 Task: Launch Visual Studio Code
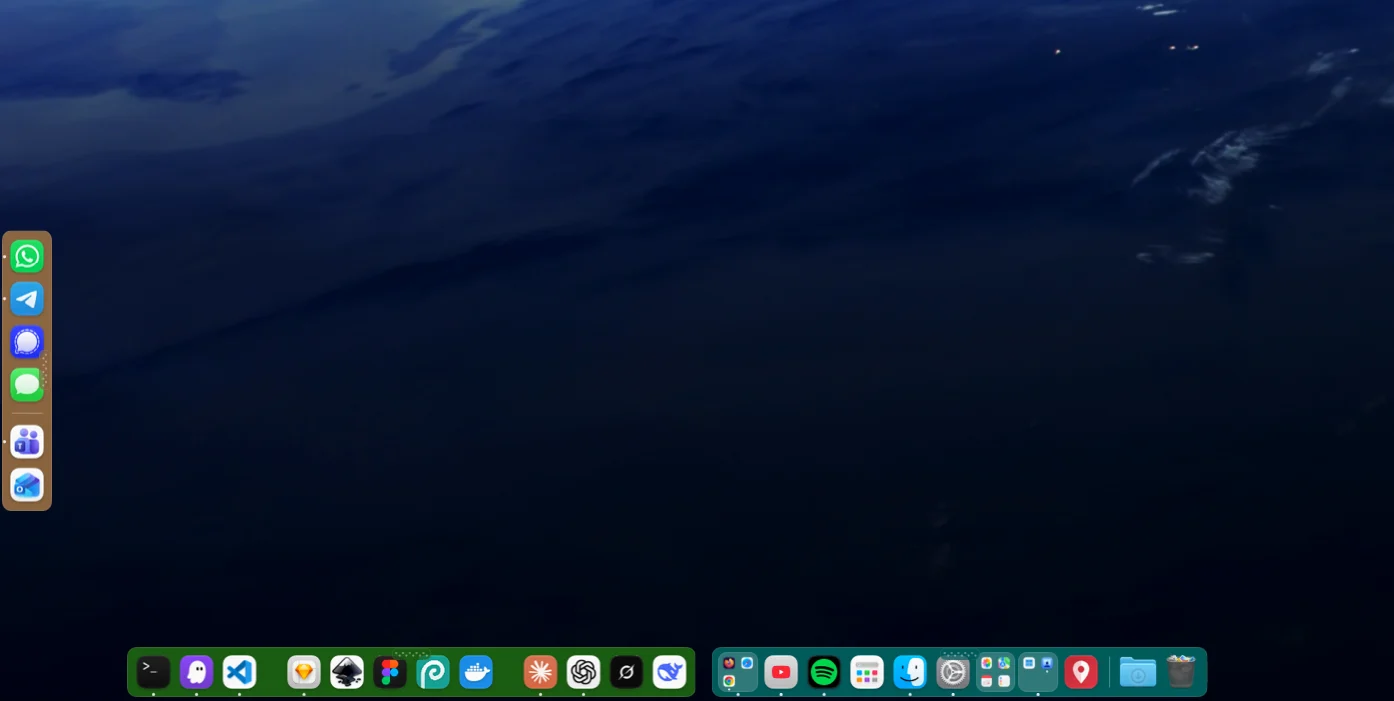tap(239, 672)
